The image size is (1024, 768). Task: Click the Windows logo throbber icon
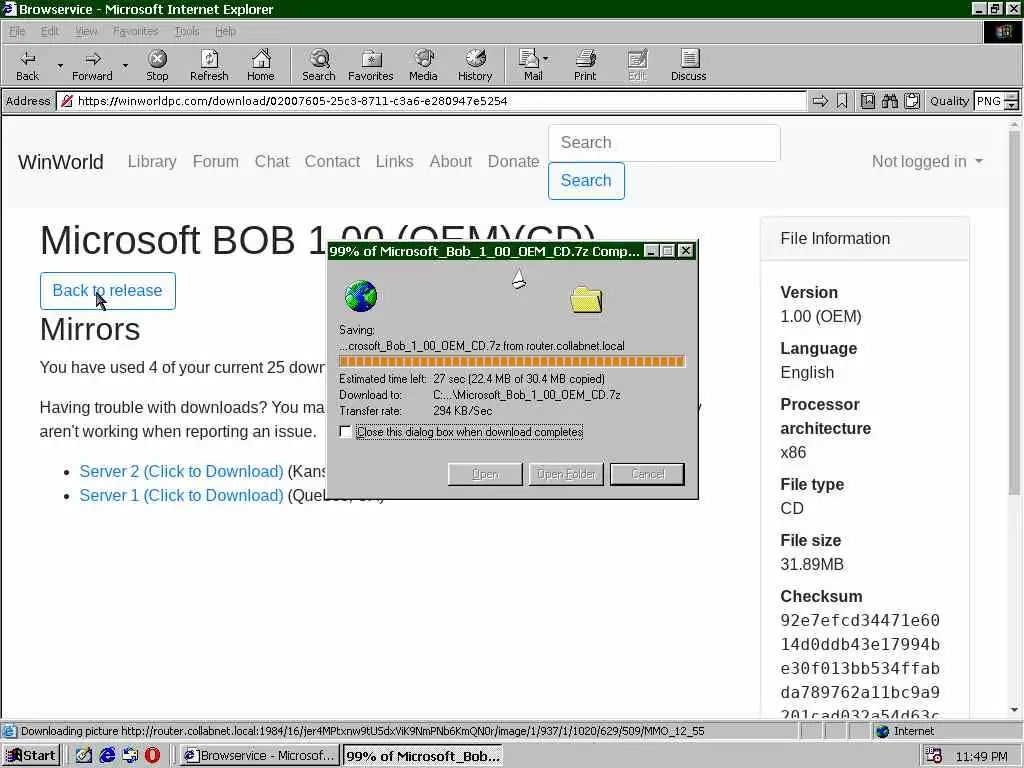tap(1003, 32)
